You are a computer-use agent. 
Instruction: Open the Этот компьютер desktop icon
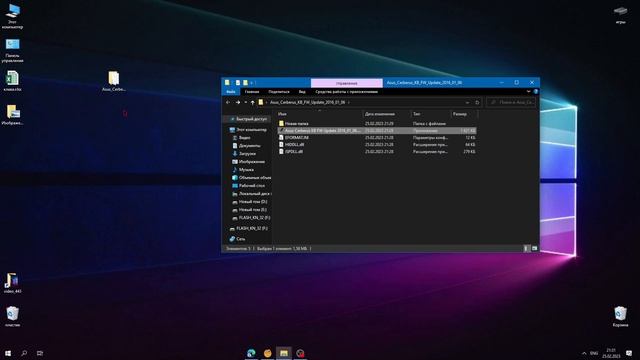(12, 16)
